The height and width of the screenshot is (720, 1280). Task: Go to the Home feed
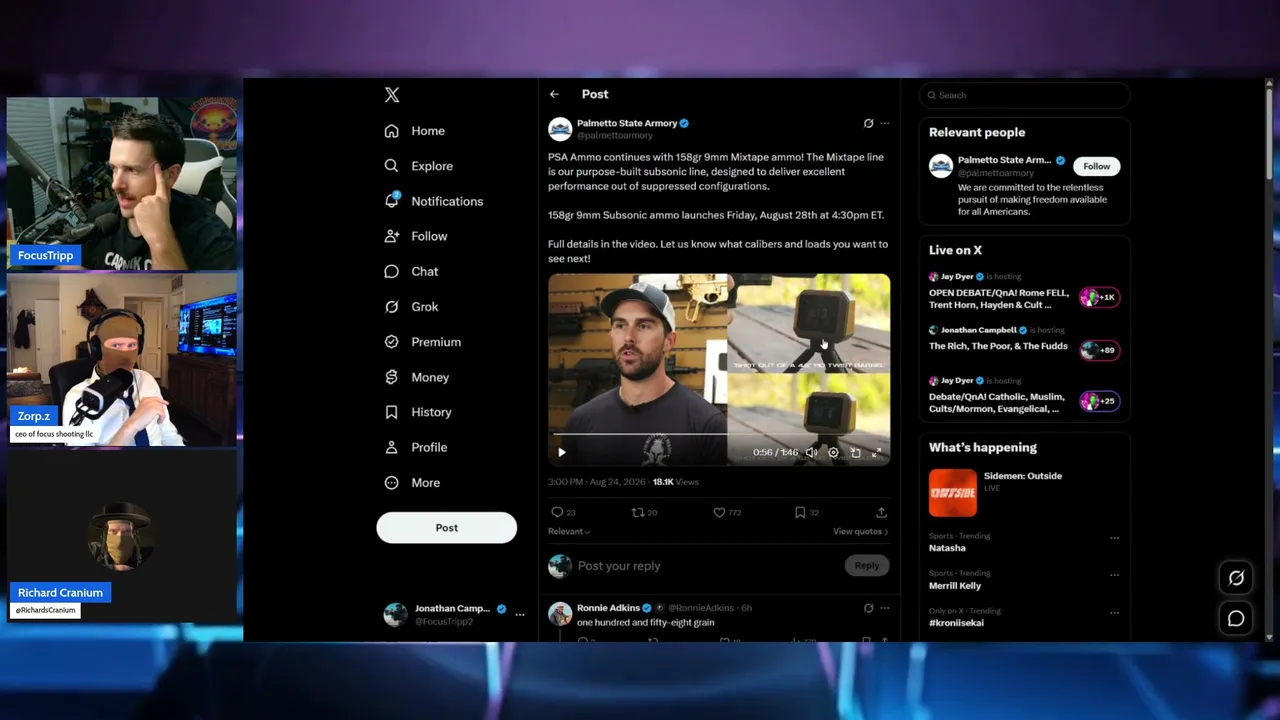pyautogui.click(x=415, y=131)
